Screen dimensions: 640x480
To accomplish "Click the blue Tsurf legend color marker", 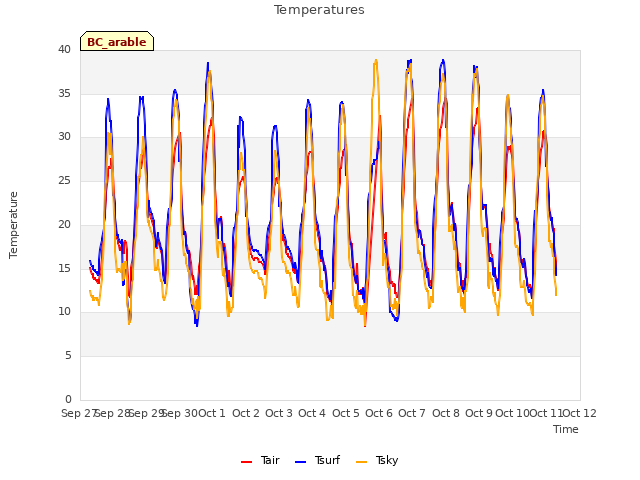I will (300, 462).
